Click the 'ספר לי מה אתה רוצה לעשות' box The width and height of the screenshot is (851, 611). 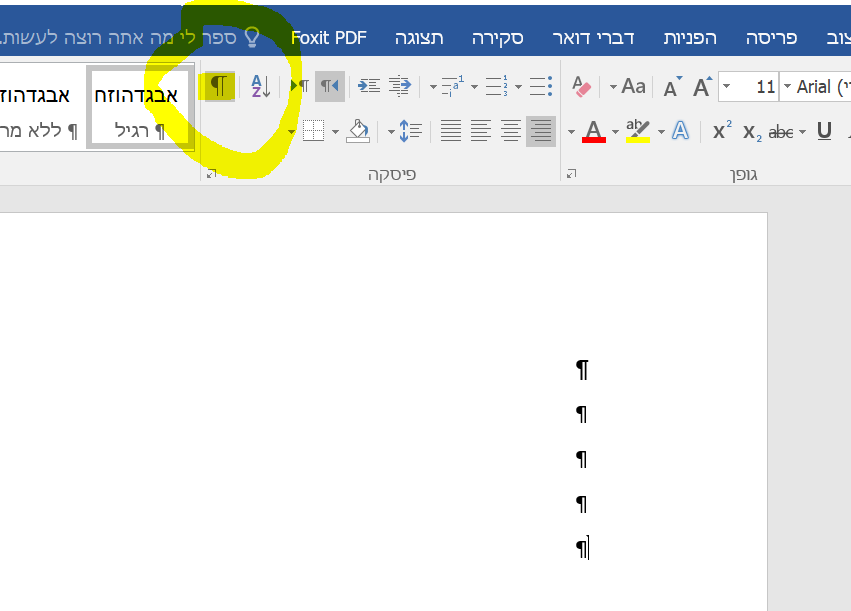tap(118, 38)
